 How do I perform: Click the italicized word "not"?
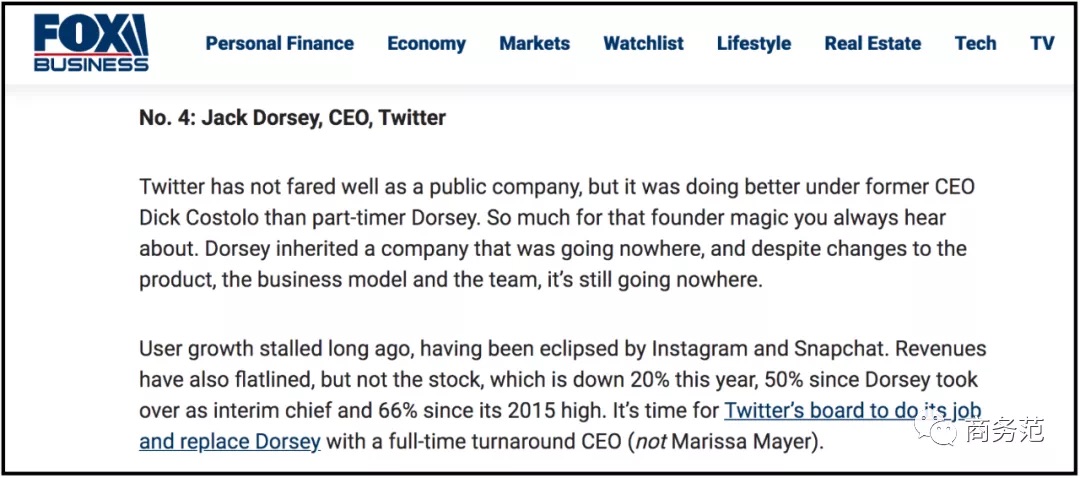click(650, 441)
